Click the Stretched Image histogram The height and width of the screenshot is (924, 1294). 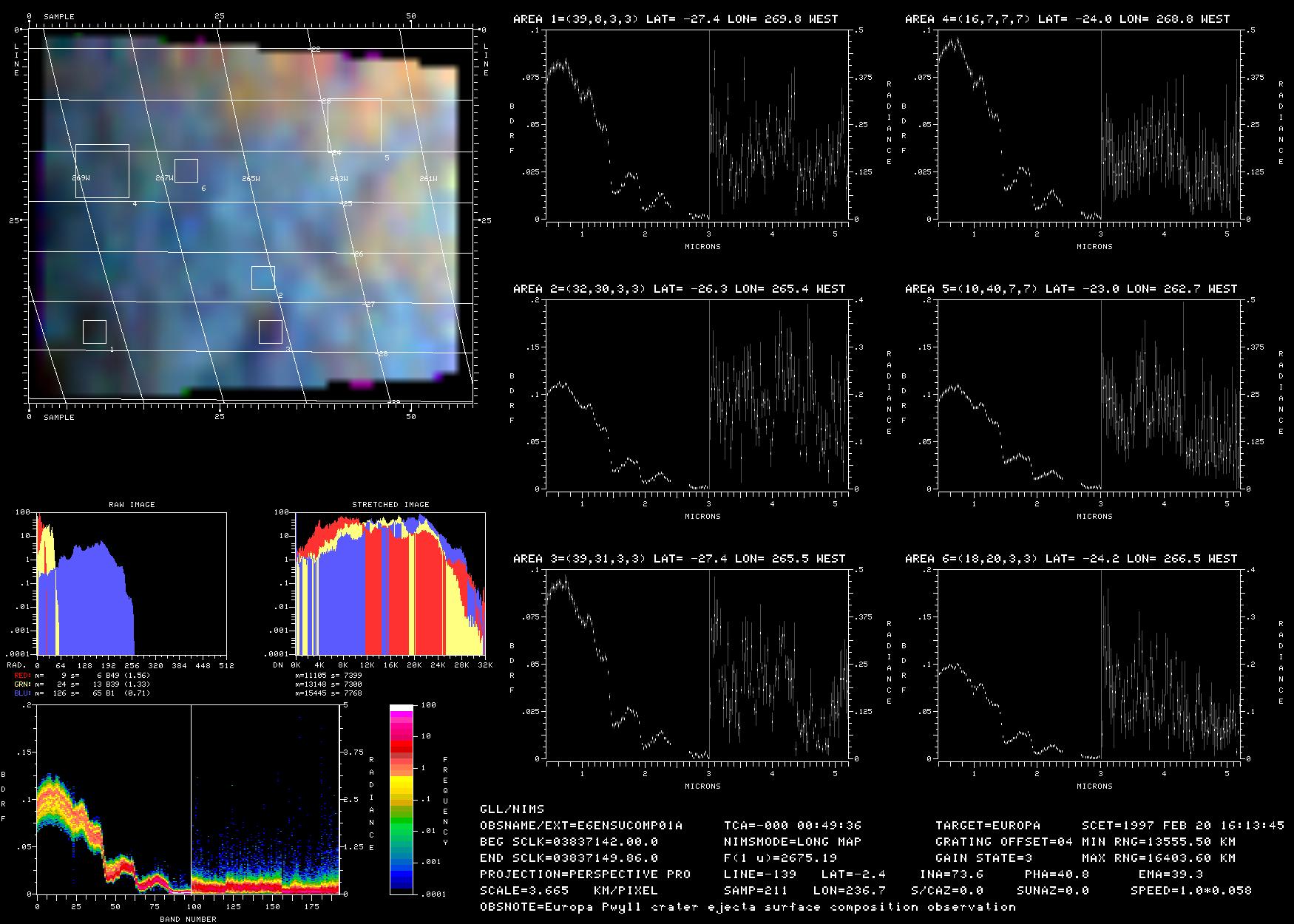(390, 583)
